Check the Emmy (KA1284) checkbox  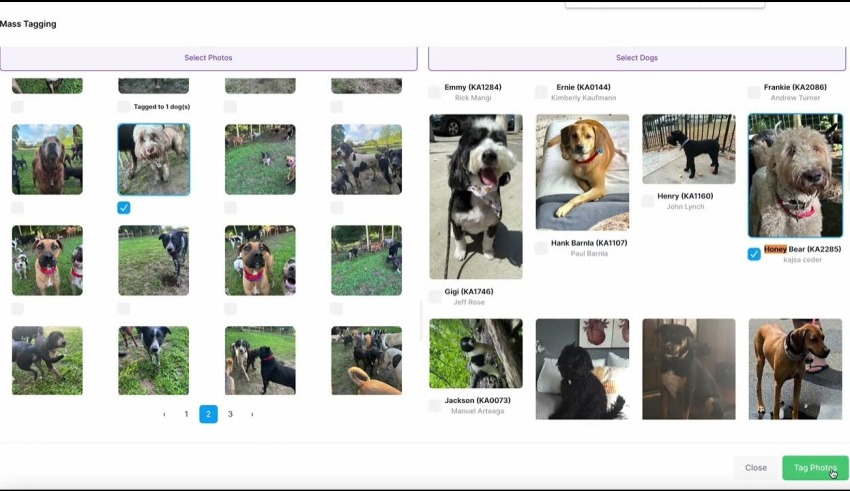click(x=435, y=92)
